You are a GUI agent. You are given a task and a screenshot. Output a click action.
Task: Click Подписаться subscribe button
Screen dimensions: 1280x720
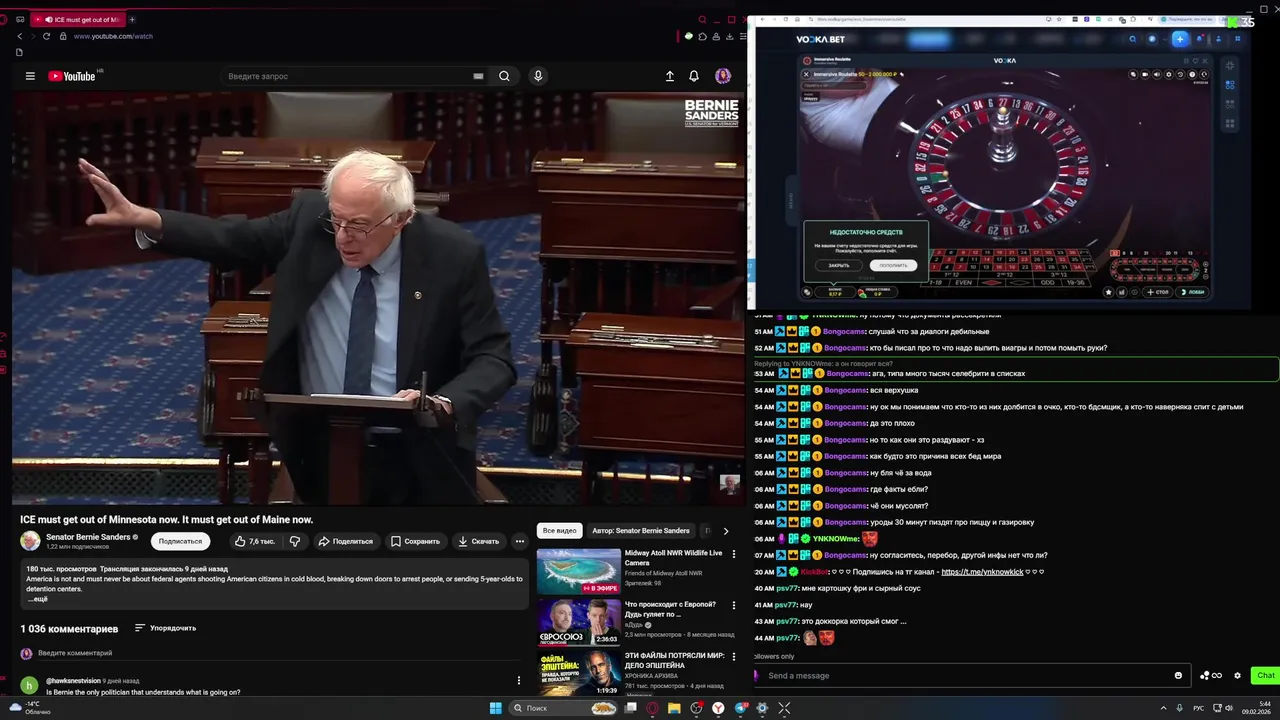click(180, 541)
